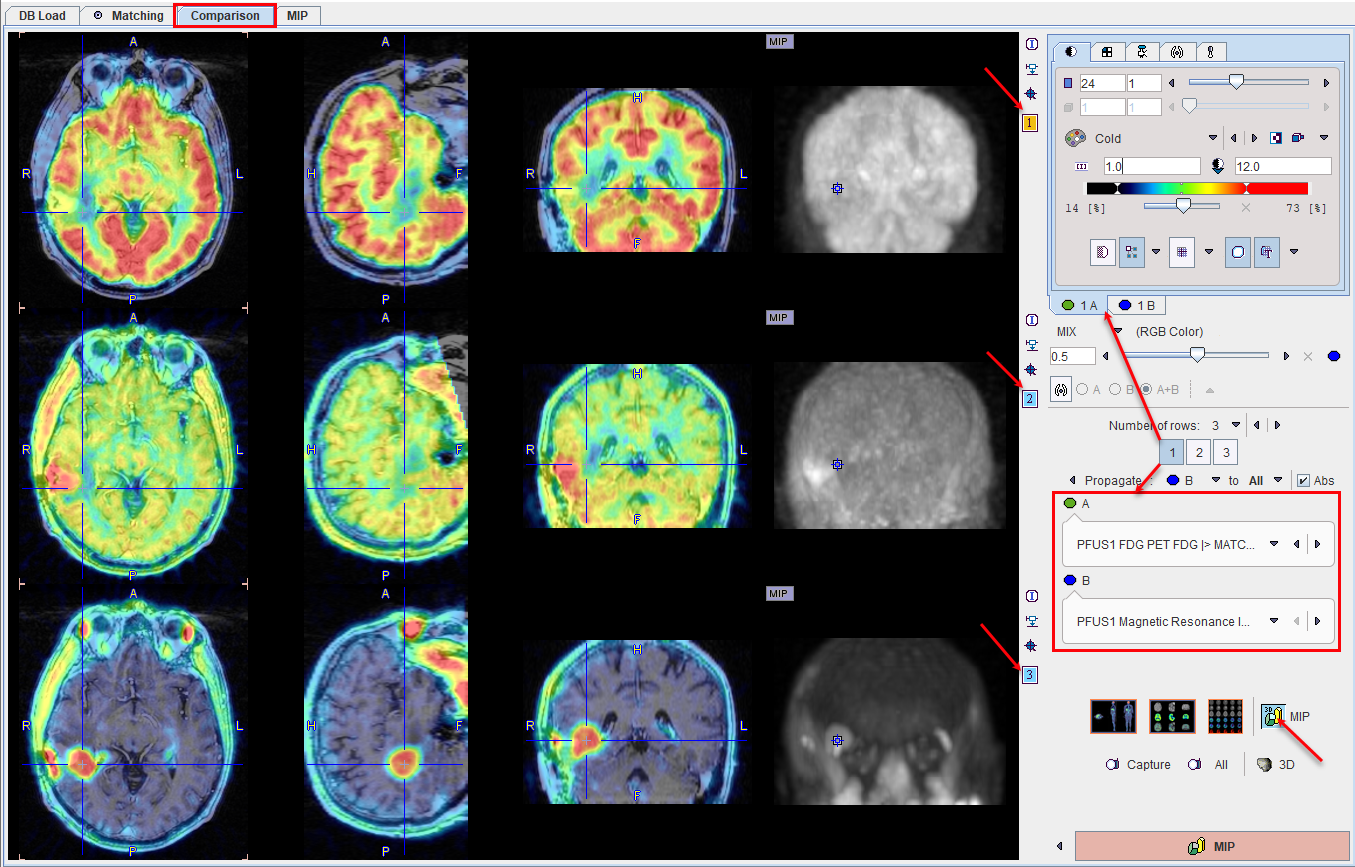Click the lower threshold value field 1.0

click(1152, 166)
